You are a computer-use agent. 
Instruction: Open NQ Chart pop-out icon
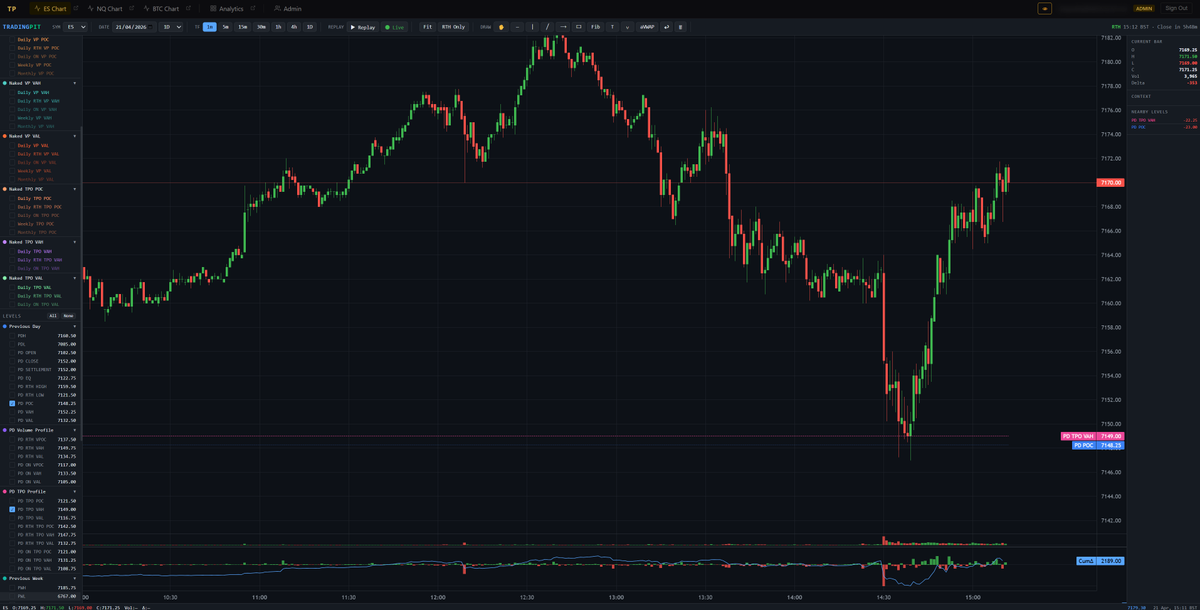pyautogui.click(x=132, y=8)
